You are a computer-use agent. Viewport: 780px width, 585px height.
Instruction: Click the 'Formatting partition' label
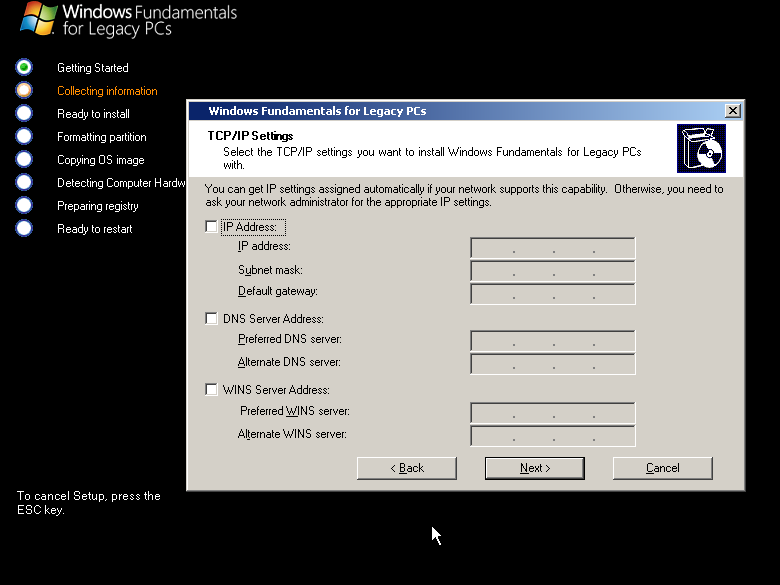point(101,137)
